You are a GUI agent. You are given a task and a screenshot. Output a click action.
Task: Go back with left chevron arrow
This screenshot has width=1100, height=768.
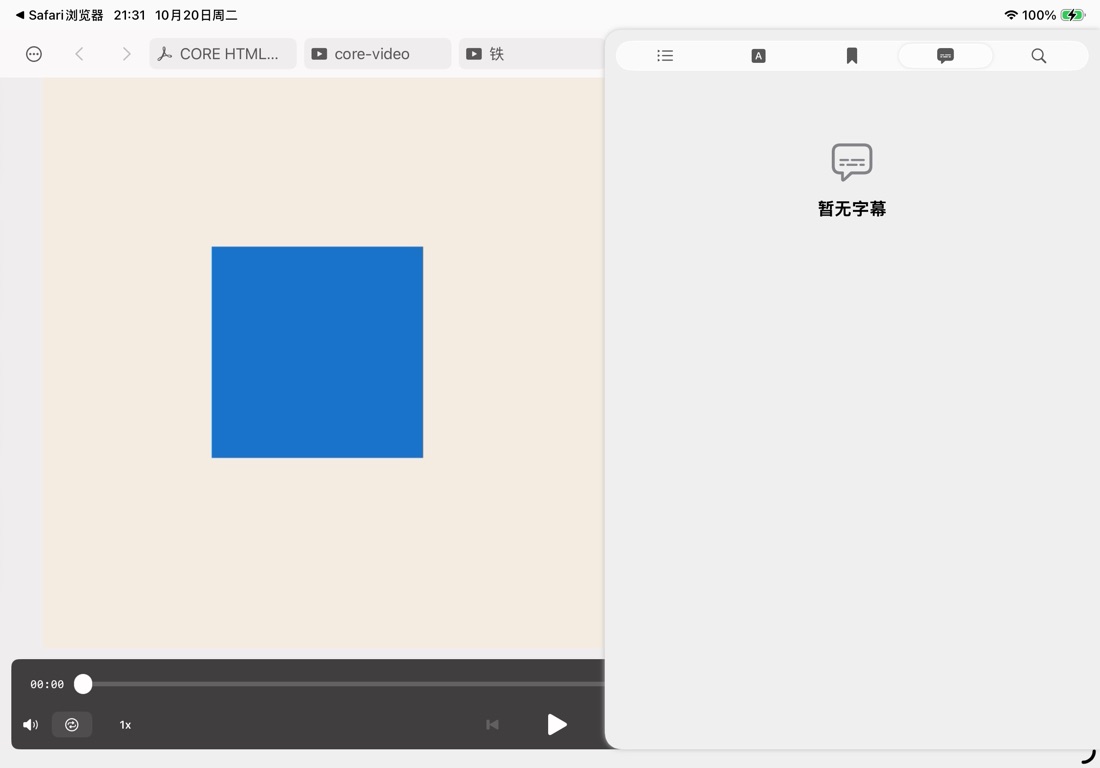[79, 54]
